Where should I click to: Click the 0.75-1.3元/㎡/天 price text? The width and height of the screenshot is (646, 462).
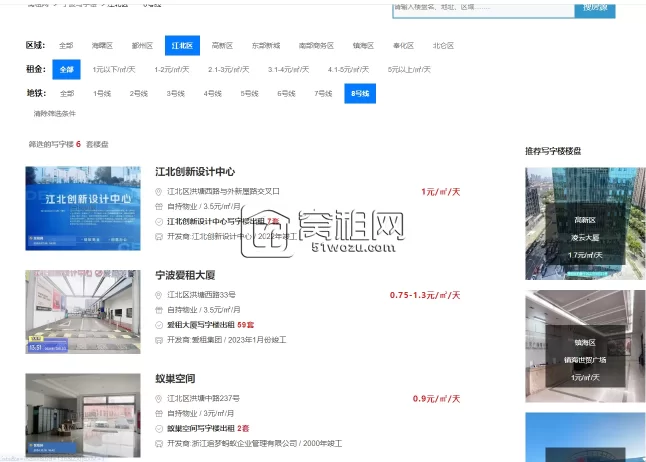(425, 295)
